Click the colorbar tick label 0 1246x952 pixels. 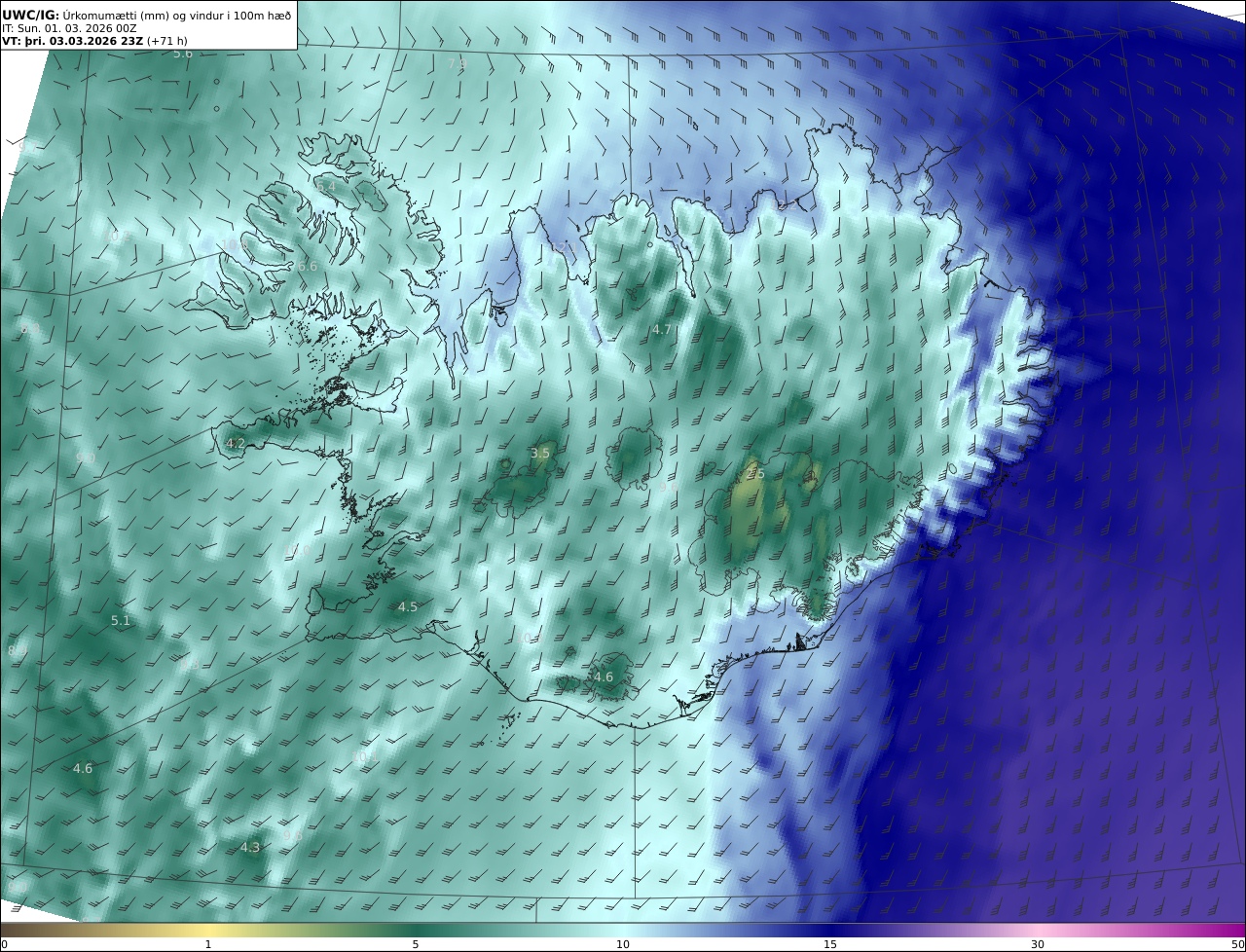click(4, 944)
